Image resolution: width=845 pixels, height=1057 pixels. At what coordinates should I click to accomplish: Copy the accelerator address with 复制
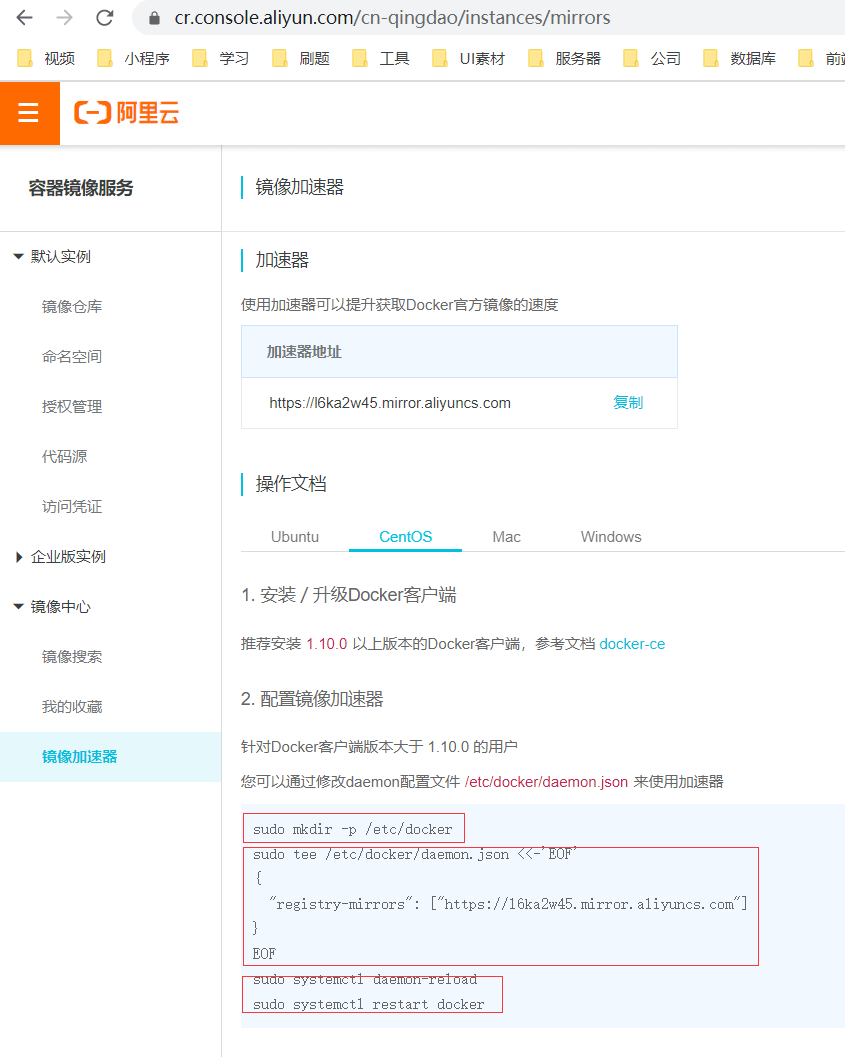click(x=628, y=402)
